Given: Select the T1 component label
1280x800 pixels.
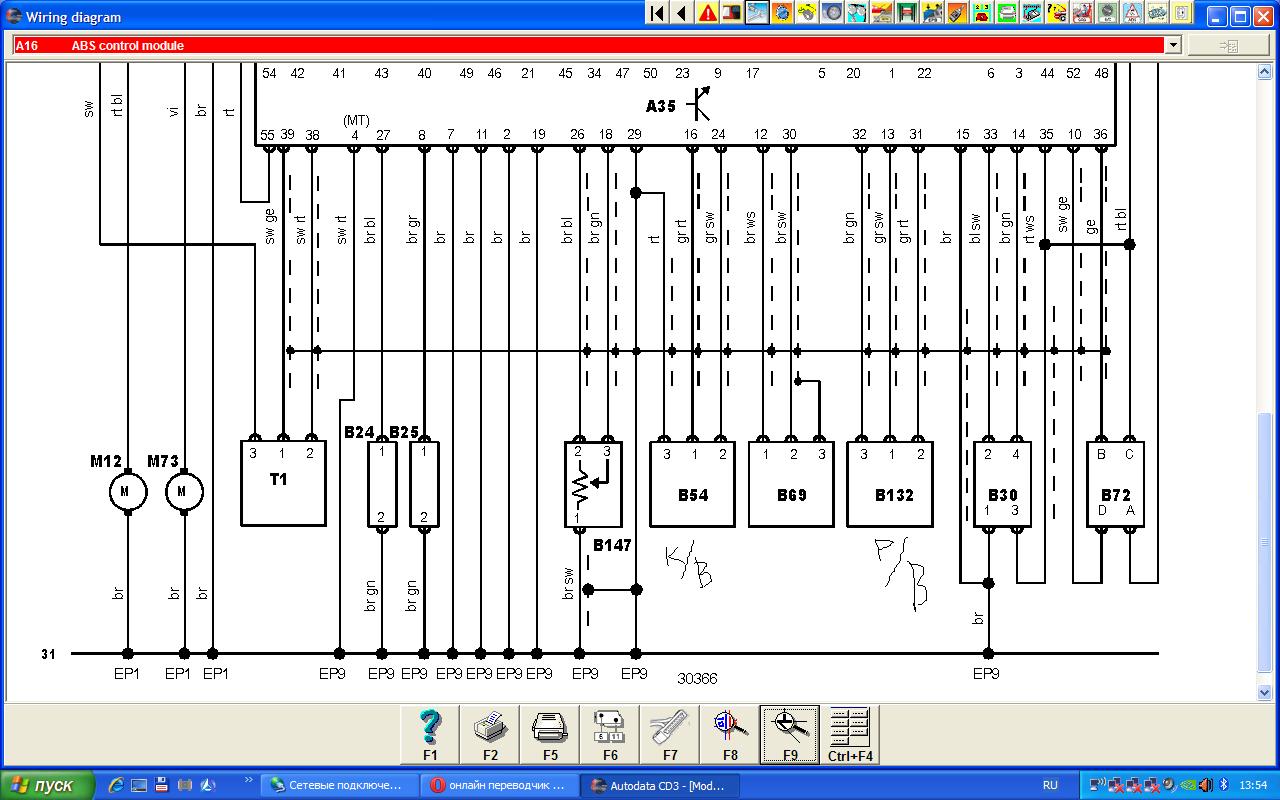Looking at the screenshot, I should pos(279,479).
